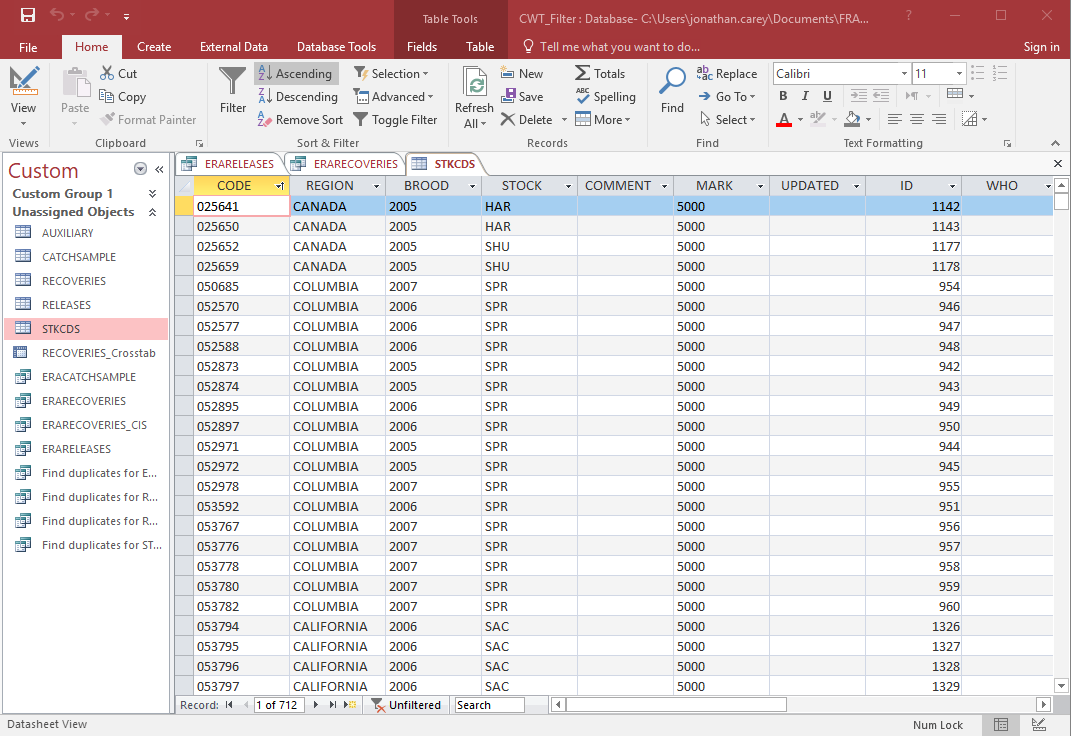Align text left
The width and height of the screenshot is (1071, 736).
click(894, 119)
